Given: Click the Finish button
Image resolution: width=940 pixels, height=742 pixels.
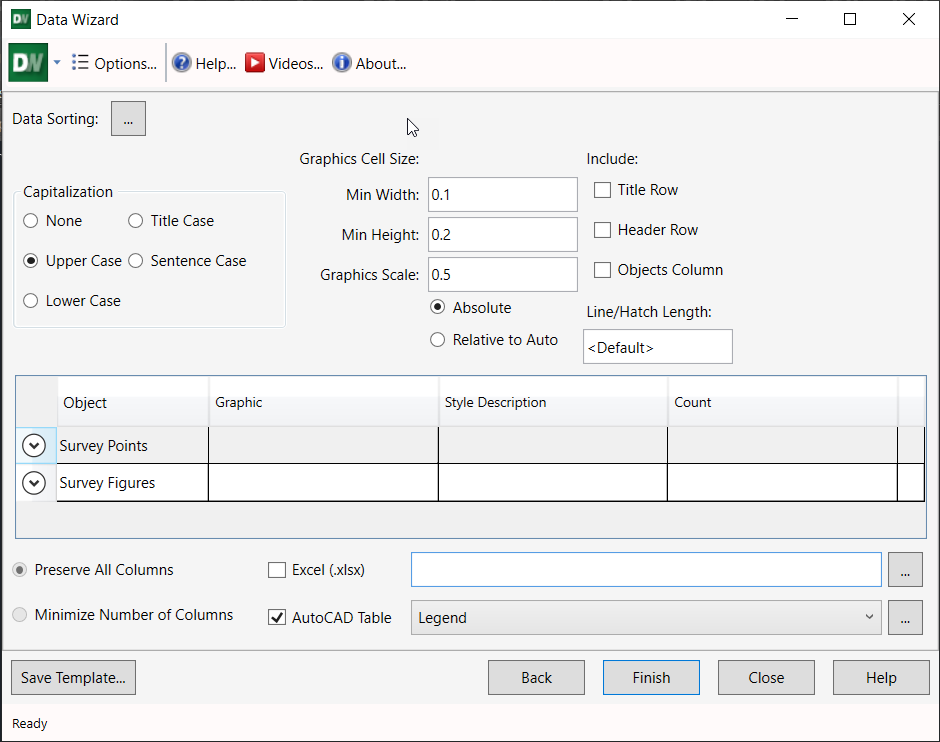Looking at the screenshot, I should [651, 677].
